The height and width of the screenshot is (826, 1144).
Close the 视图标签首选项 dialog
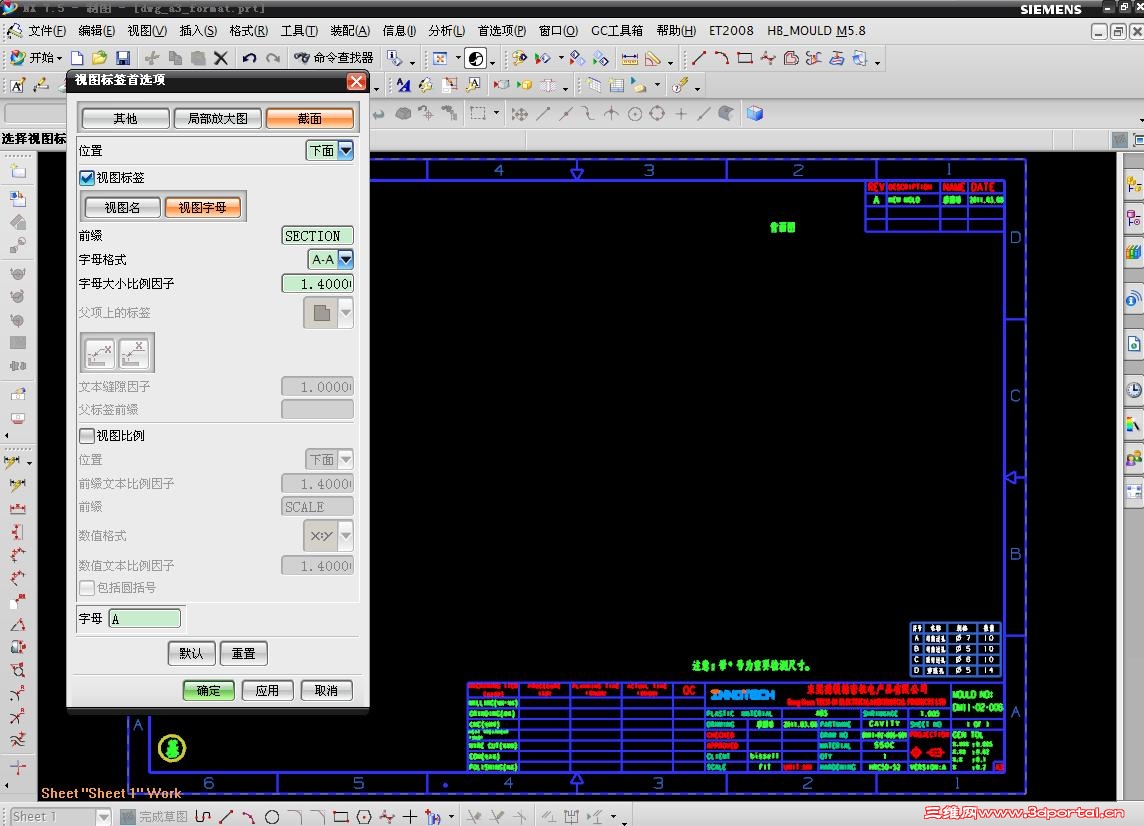356,81
